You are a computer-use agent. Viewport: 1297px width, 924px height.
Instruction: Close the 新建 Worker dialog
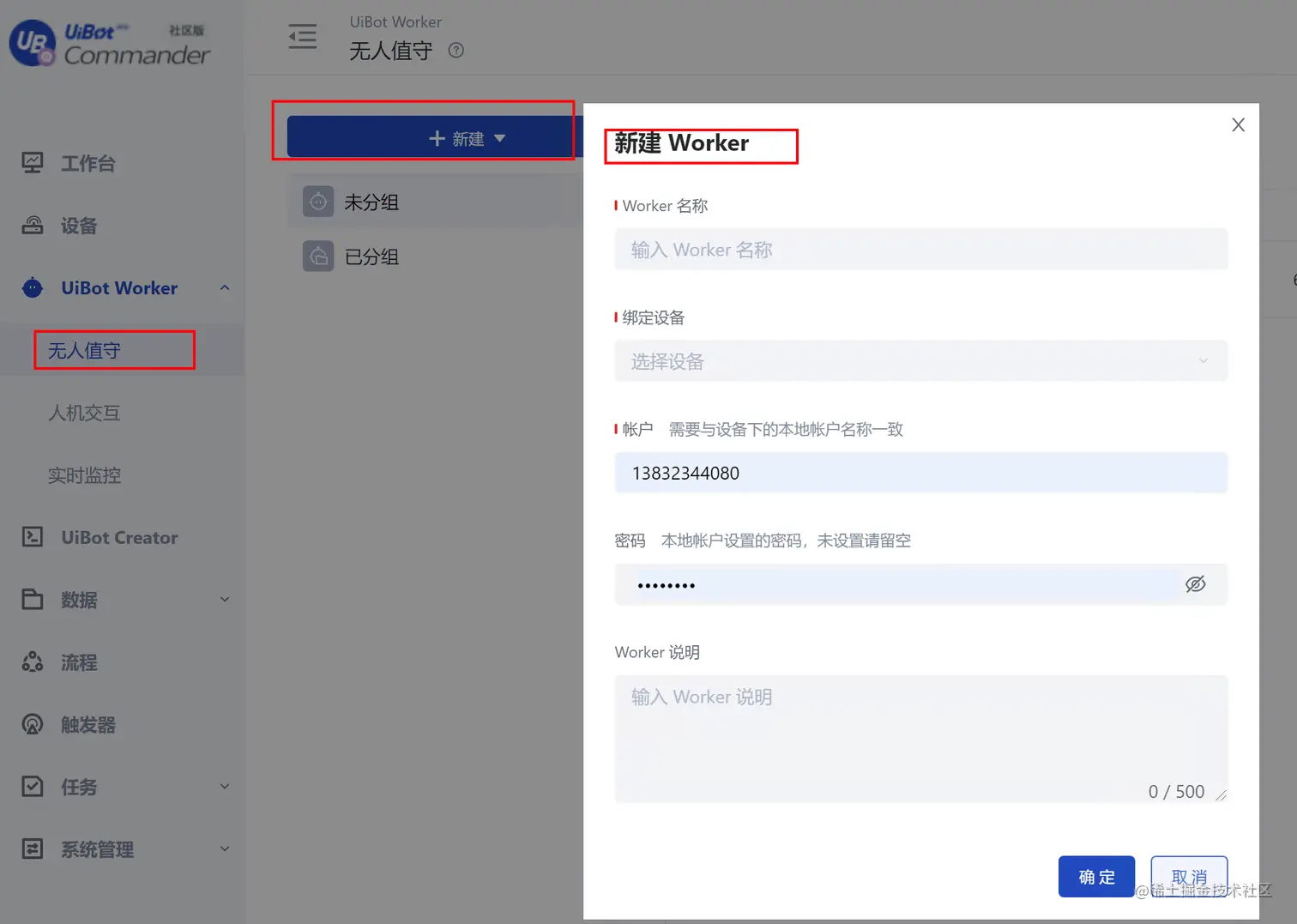coord(1238,125)
